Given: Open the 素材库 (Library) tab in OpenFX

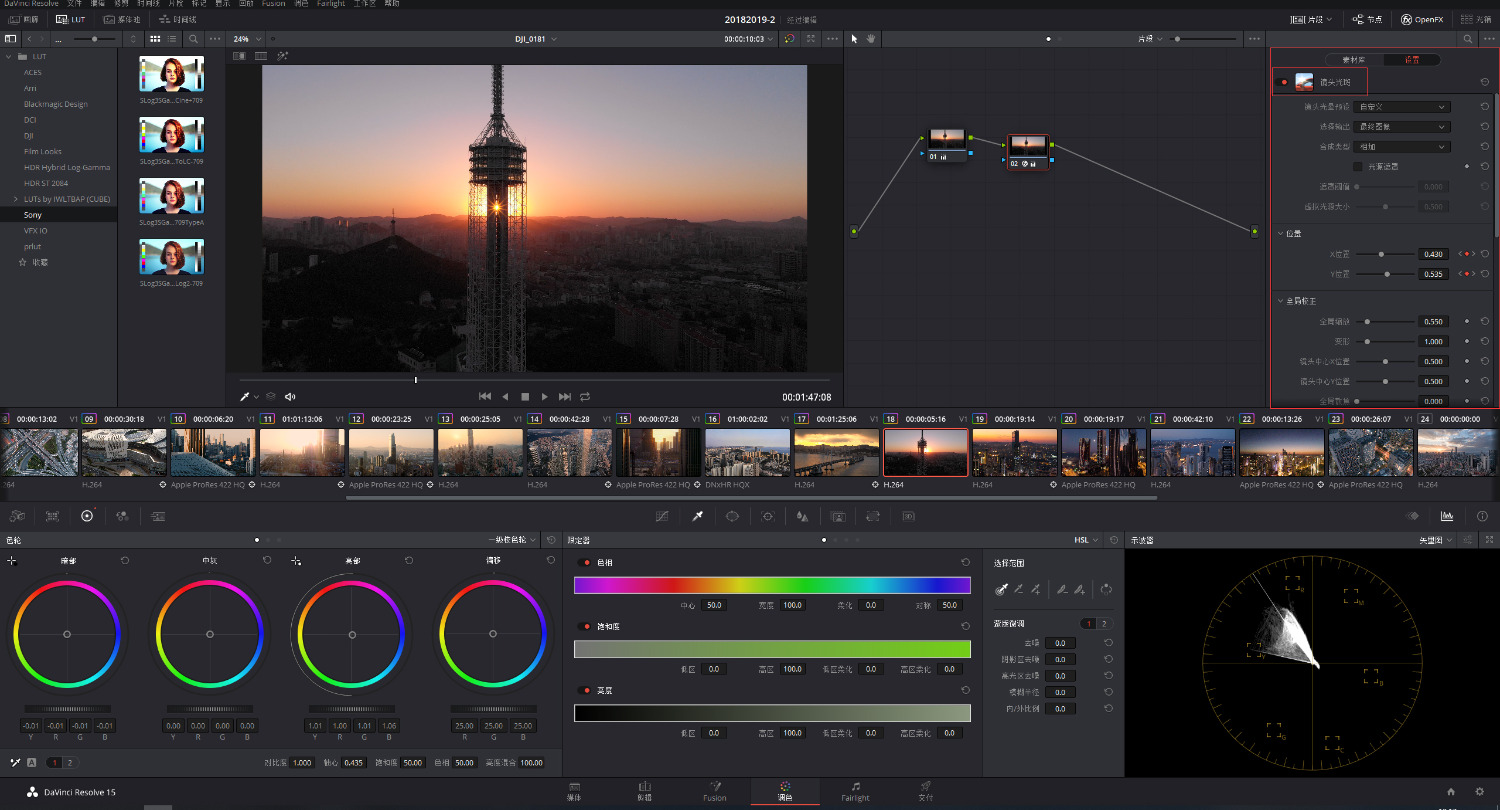Looking at the screenshot, I should (x=1354, y=60).
